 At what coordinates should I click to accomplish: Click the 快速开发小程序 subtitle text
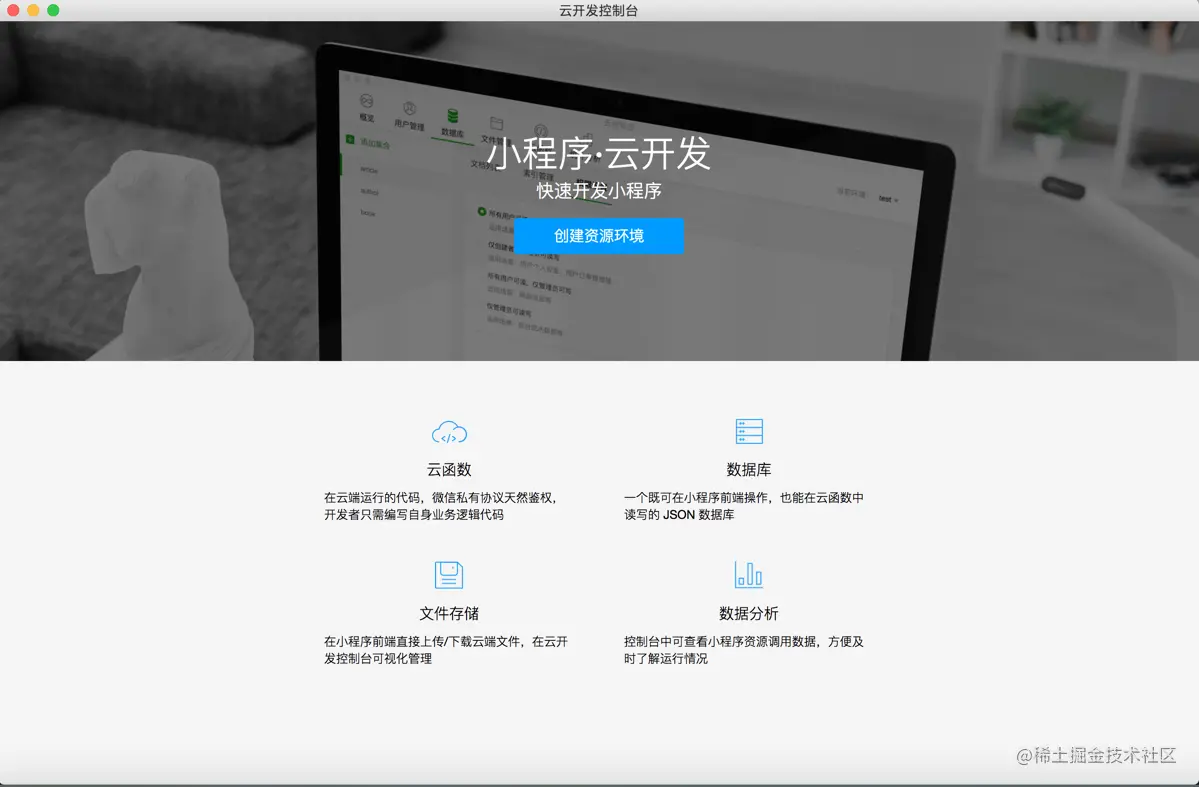598,191
